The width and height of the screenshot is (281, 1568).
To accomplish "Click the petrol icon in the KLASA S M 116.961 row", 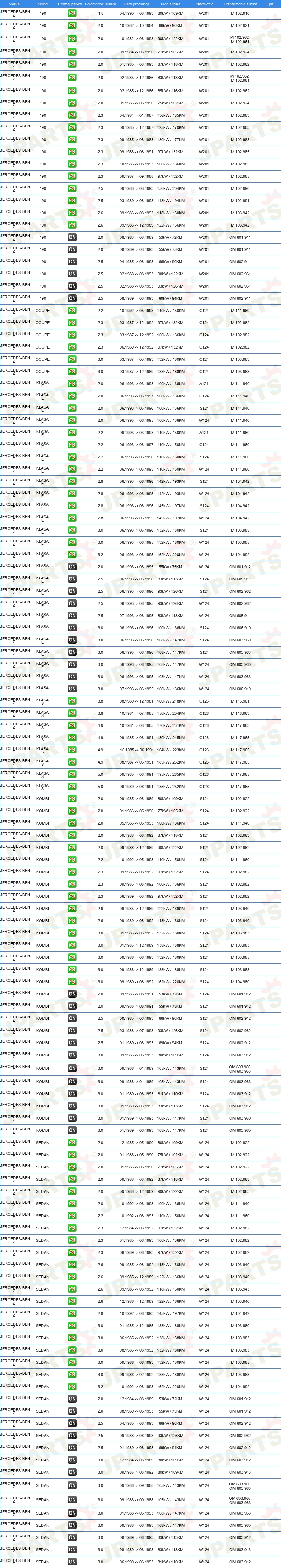I will [72, 701].
